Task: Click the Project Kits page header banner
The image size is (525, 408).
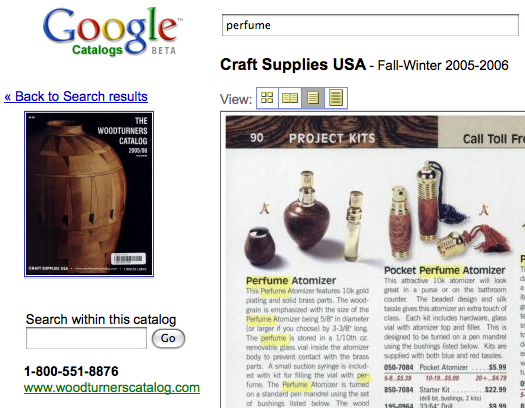Action: coord(331,132)
